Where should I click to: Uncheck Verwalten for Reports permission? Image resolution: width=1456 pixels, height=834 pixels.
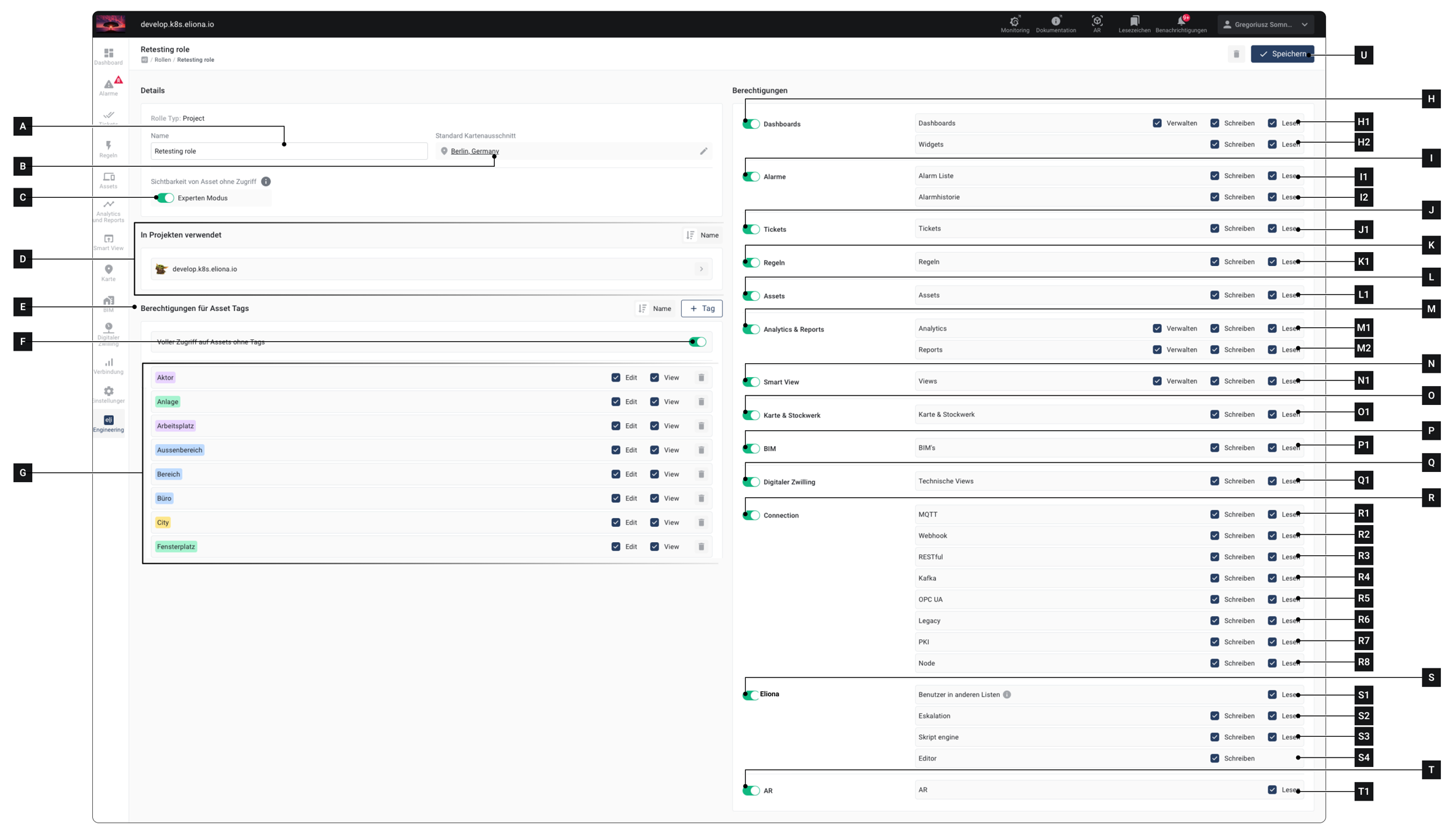pyautogui.click(x=1157, y=350)
